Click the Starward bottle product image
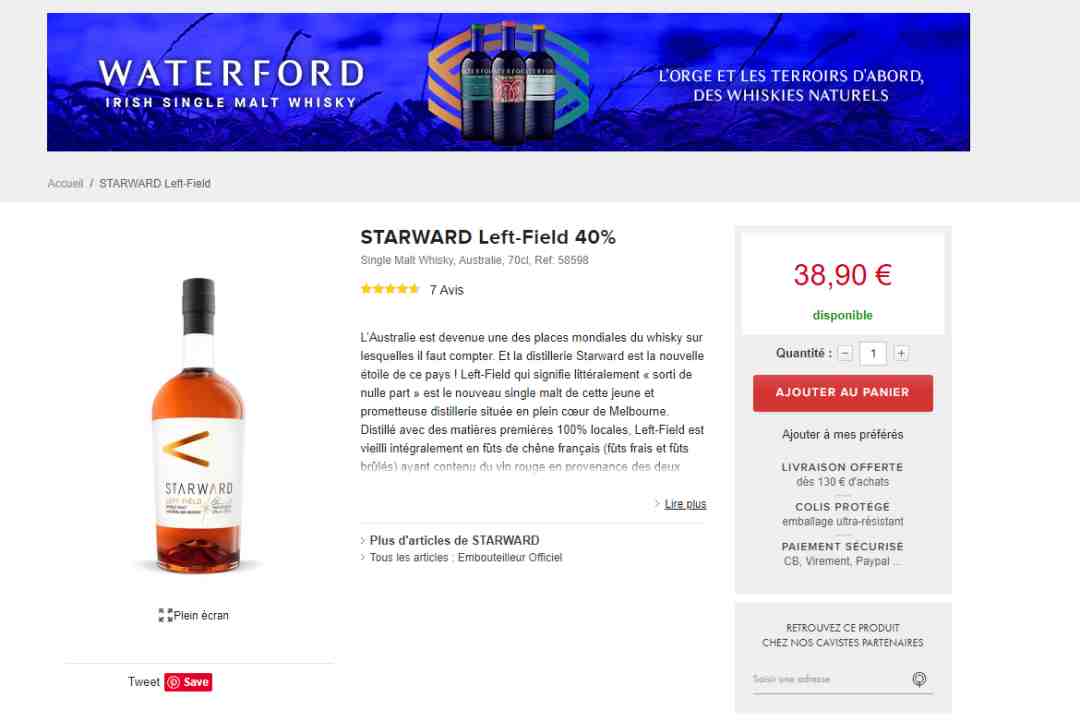The height and width of the screenshot is (722, 1080). [198, 425]
